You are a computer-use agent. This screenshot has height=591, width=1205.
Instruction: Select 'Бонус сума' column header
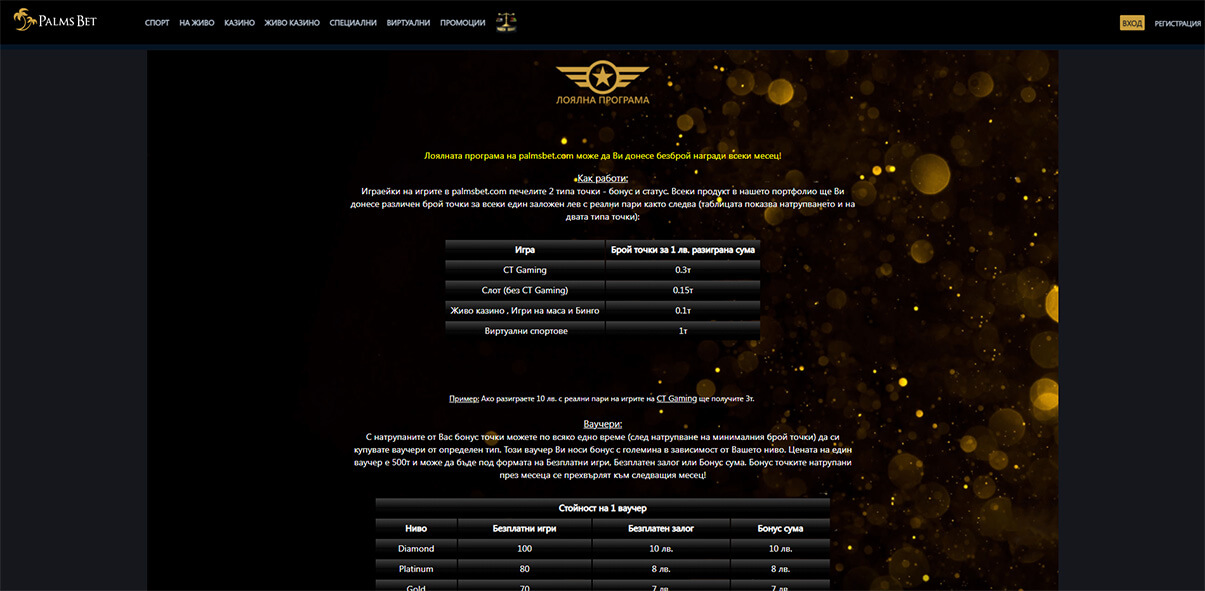(x=780, y=528)
